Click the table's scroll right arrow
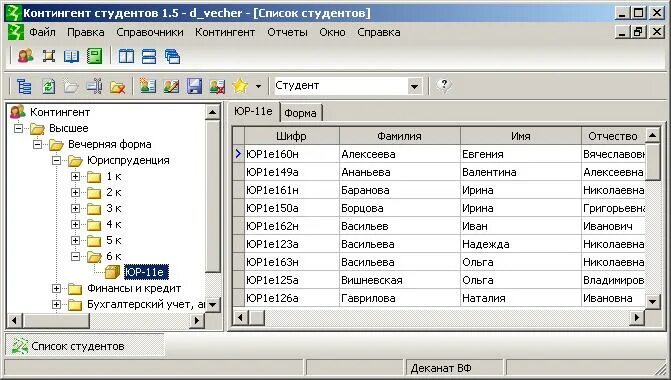 click(x=637, y=318)
